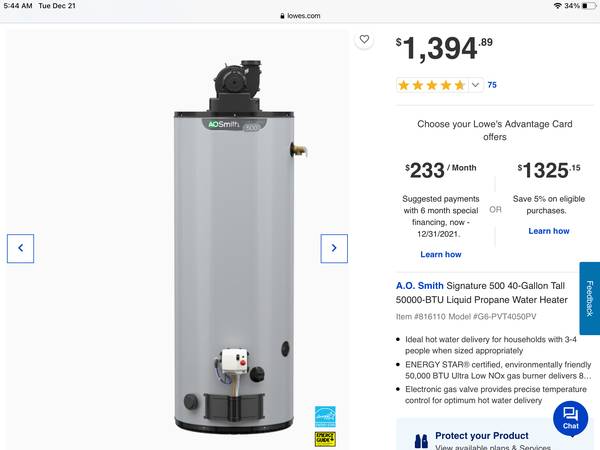
Task: Show the previous product image arrow
Action: pyautogui.click(x=20, y=248)
